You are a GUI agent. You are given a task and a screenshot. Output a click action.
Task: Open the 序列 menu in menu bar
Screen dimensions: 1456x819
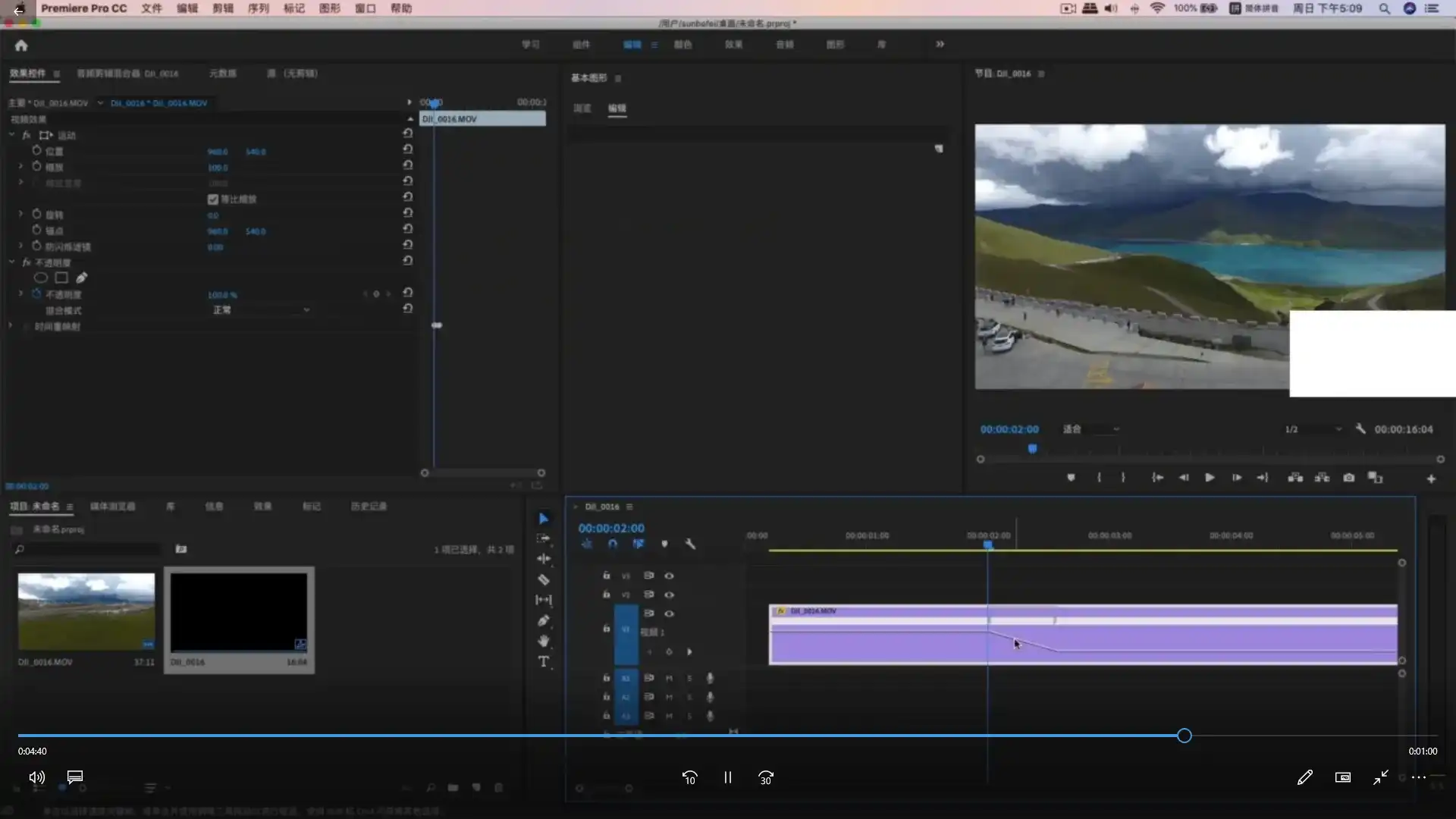(258, 8)
